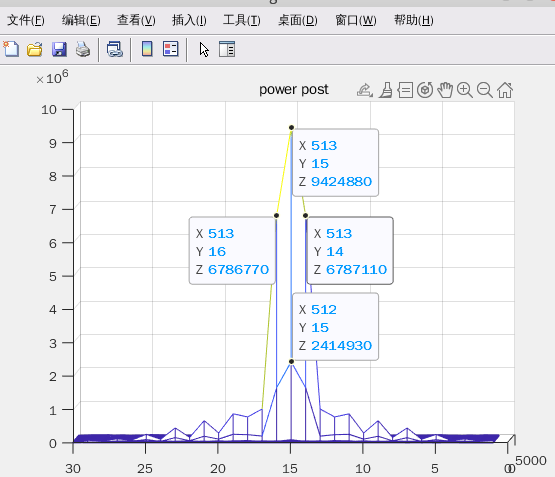Image resolution: width=555 pixels, height=477 pixels.
Task: Restore view with home icon
Action: click(505, 90)
